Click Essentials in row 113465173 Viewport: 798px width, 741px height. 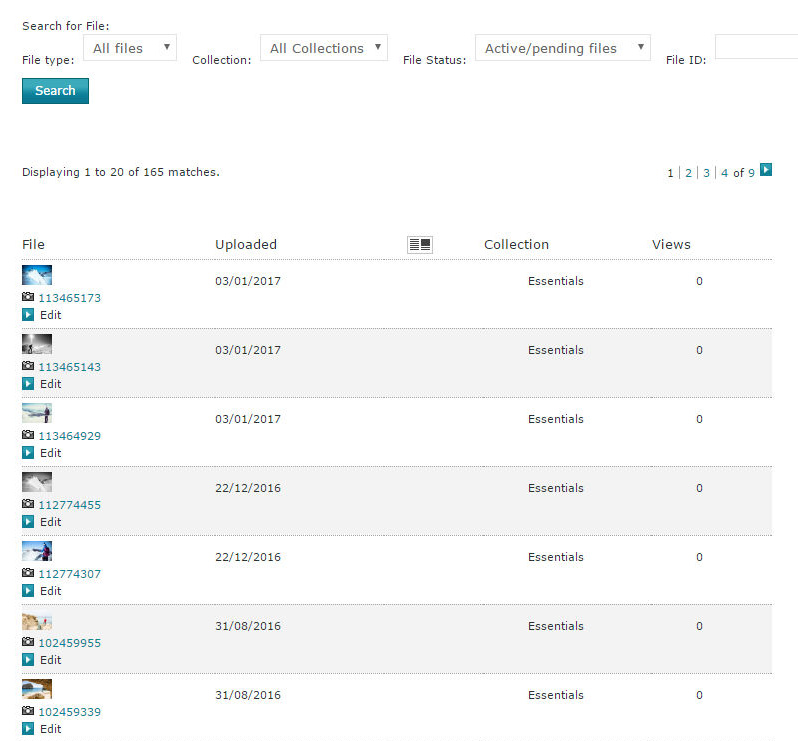pyautogui.click(x=556, y=281)
